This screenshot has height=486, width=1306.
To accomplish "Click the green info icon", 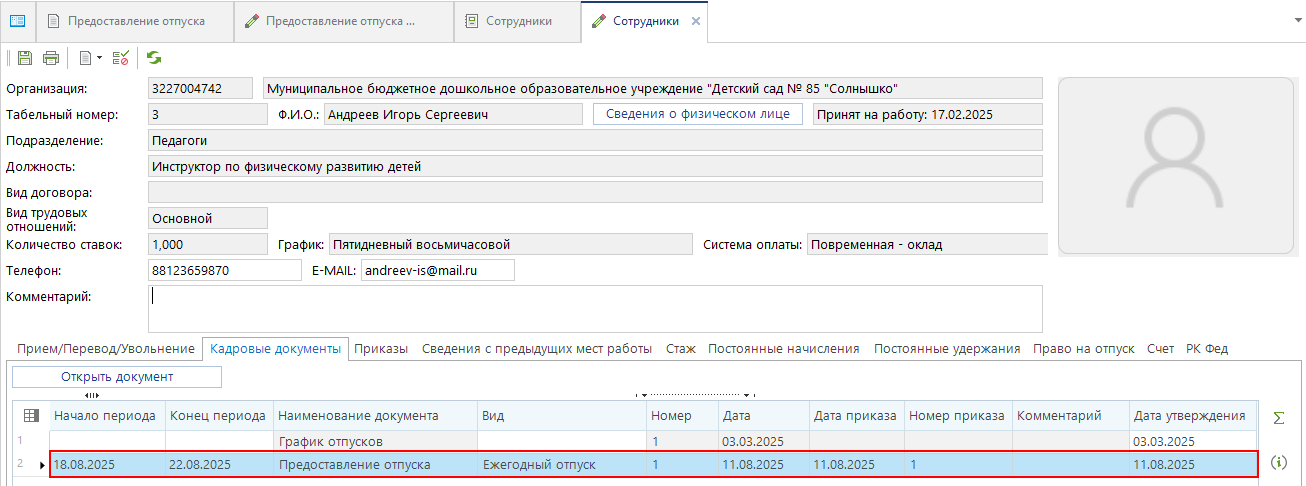I will coord(1279,463).
